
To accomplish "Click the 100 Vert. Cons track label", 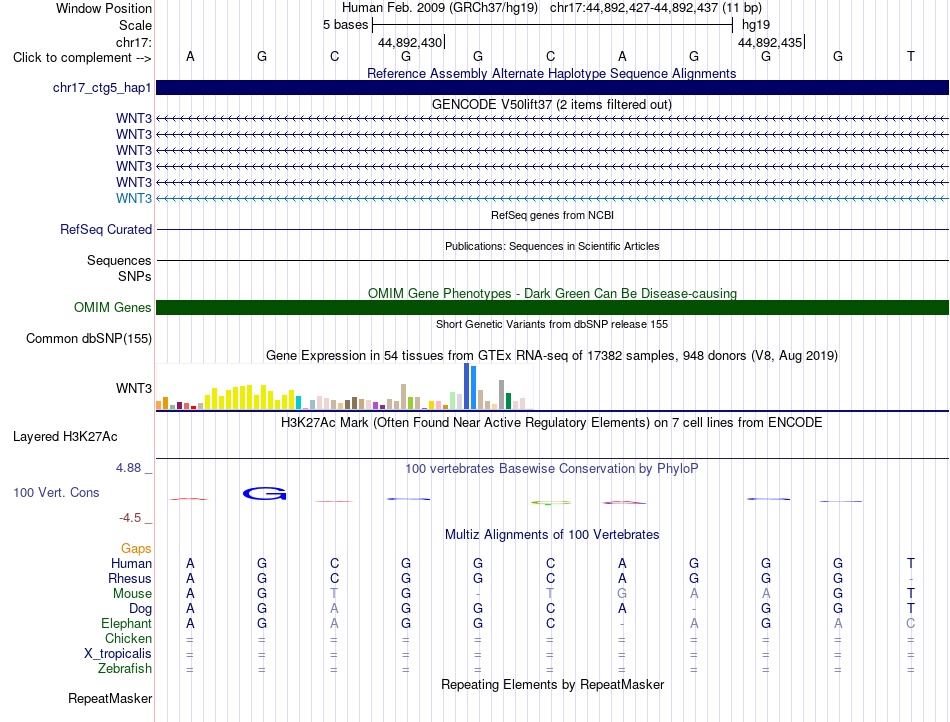I will [x=56, y=492].
